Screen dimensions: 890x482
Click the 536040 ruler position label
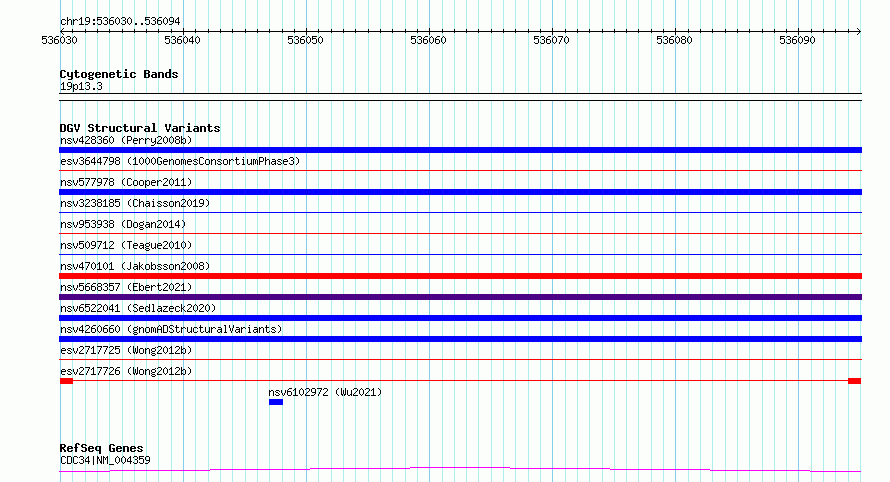pos(182,40)
